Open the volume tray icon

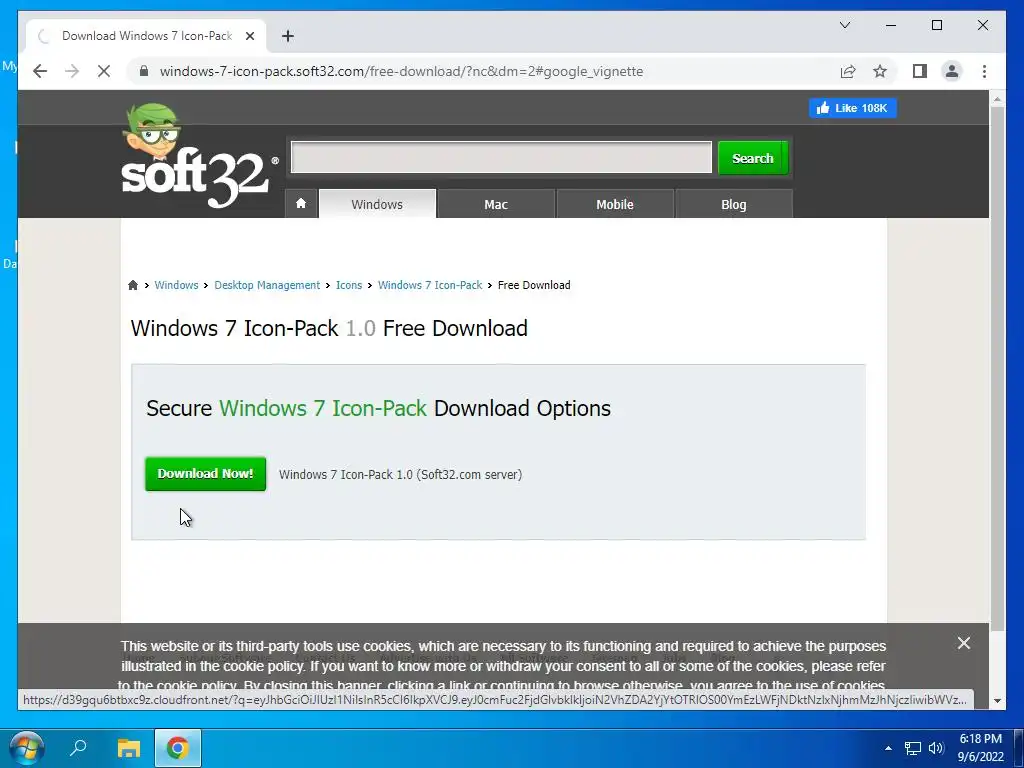(936, 748)
